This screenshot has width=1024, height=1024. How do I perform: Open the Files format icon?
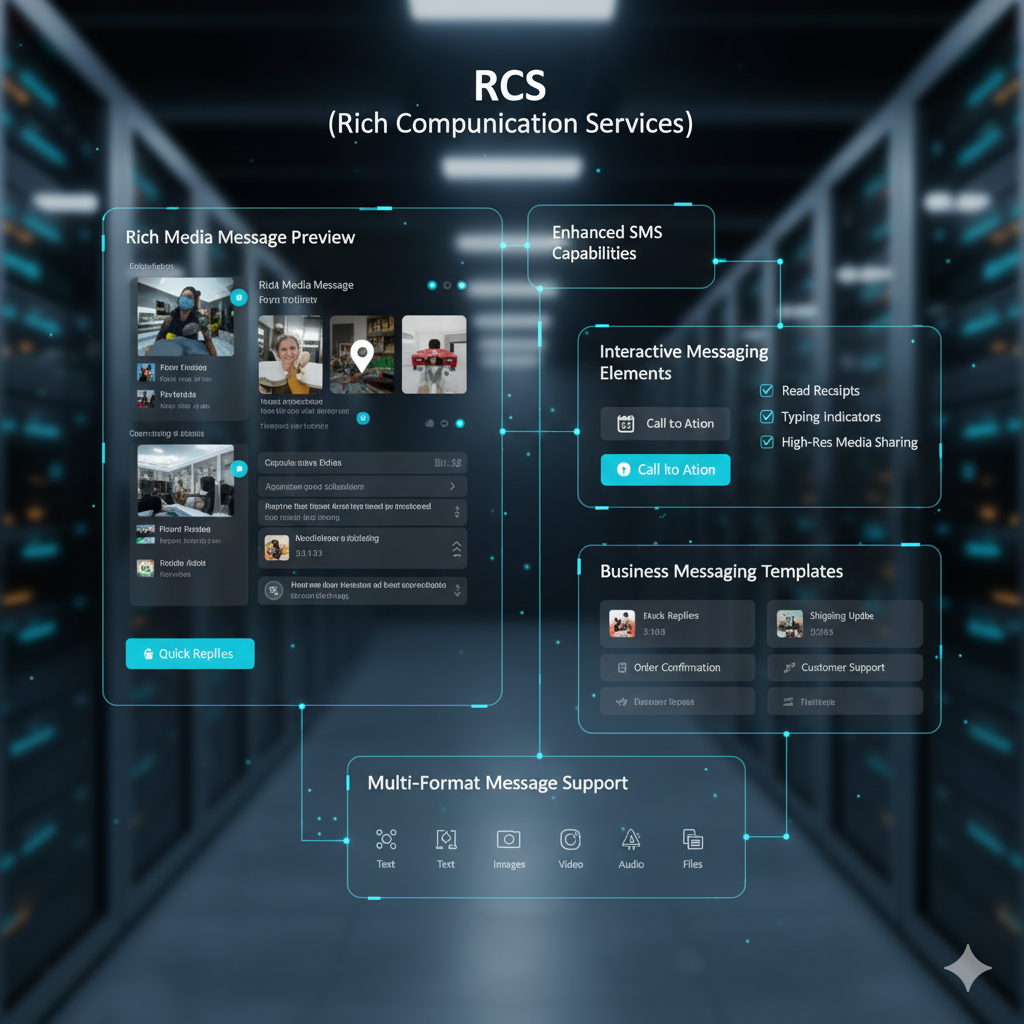[x=691, y=840]
